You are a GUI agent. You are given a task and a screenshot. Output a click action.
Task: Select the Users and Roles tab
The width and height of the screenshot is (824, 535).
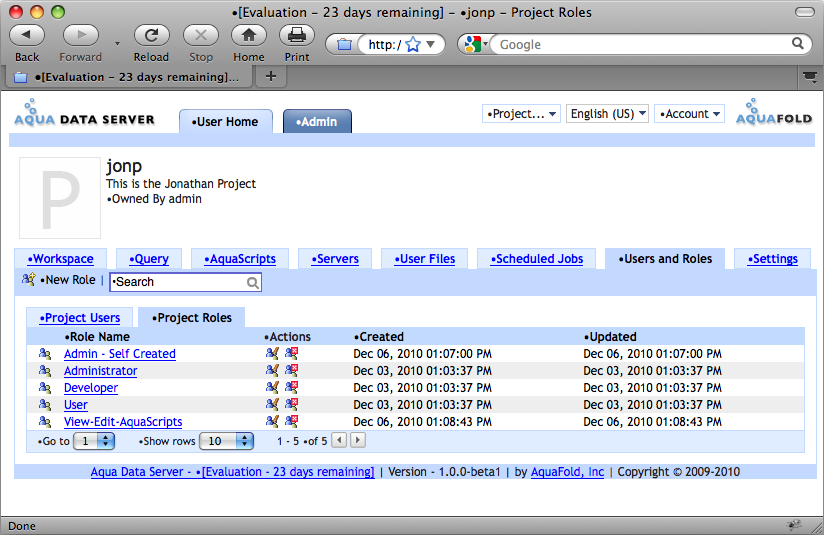(x=665, y=259)
